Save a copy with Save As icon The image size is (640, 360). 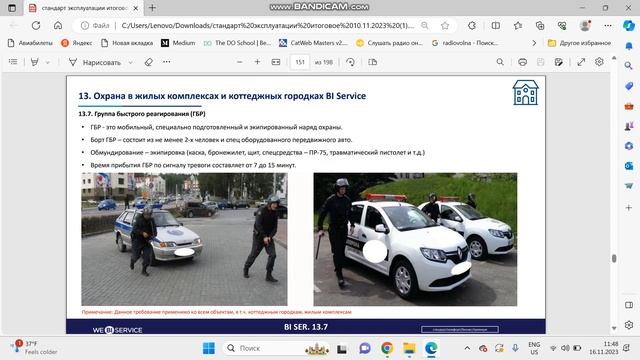pyautogui.click(x=559, y=62)
